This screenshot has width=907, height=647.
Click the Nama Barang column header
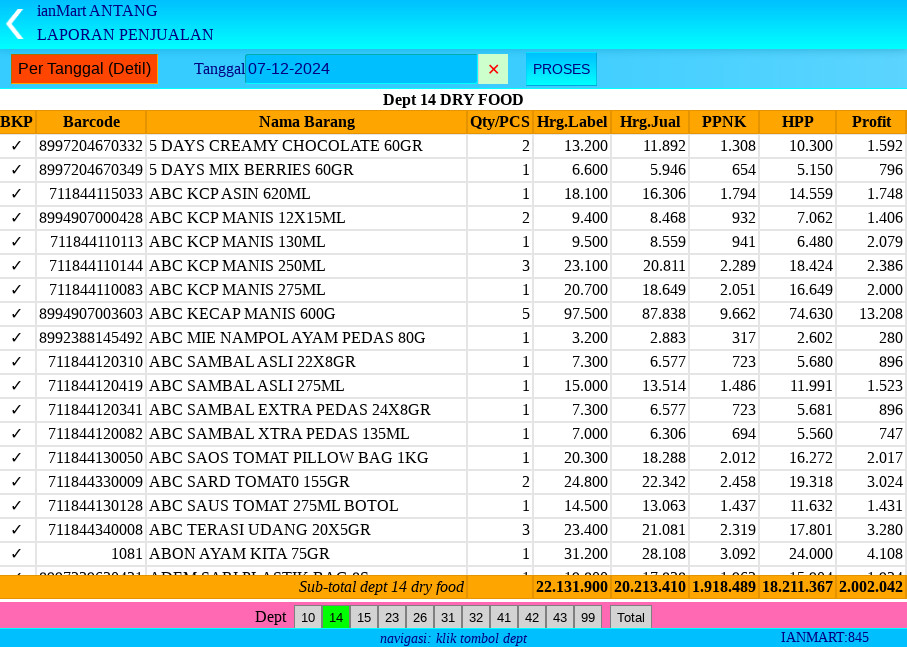tap(306, 122)
